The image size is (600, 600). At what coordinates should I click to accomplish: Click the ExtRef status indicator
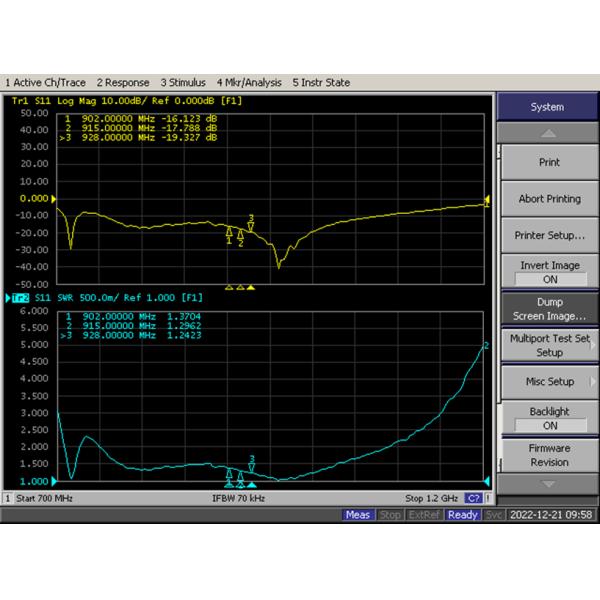tap(425, 515)
